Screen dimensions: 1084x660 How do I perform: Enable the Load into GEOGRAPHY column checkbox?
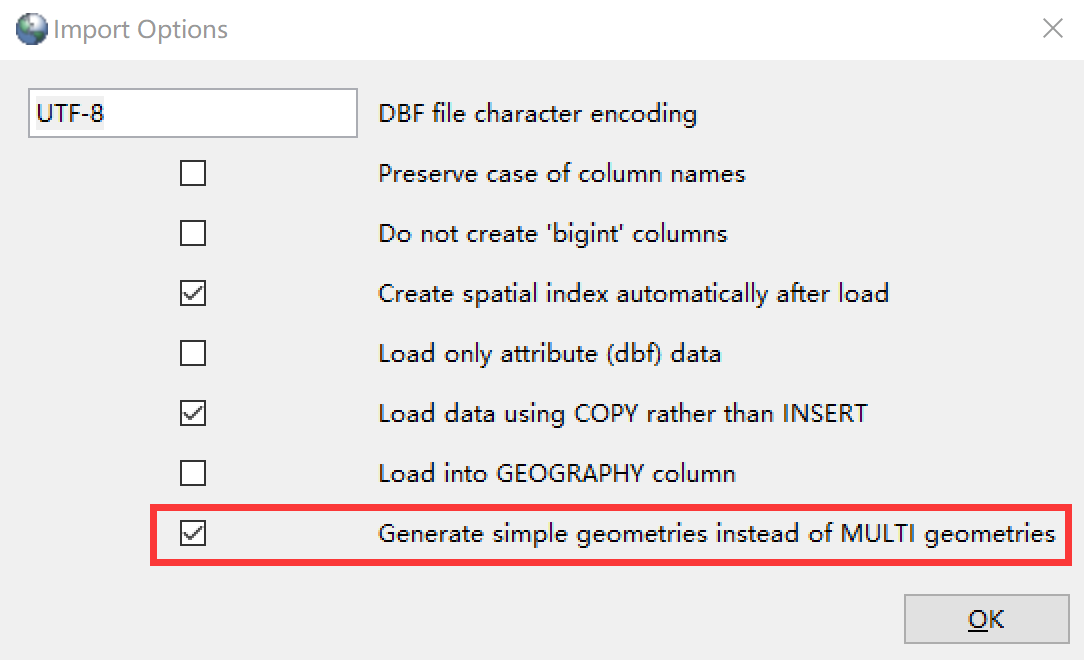click(x=193, y=473)
